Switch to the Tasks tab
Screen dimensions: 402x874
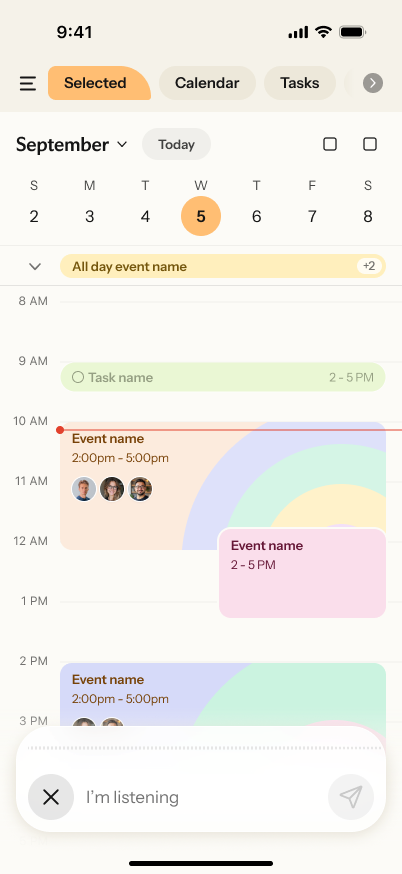pos(300,83)
